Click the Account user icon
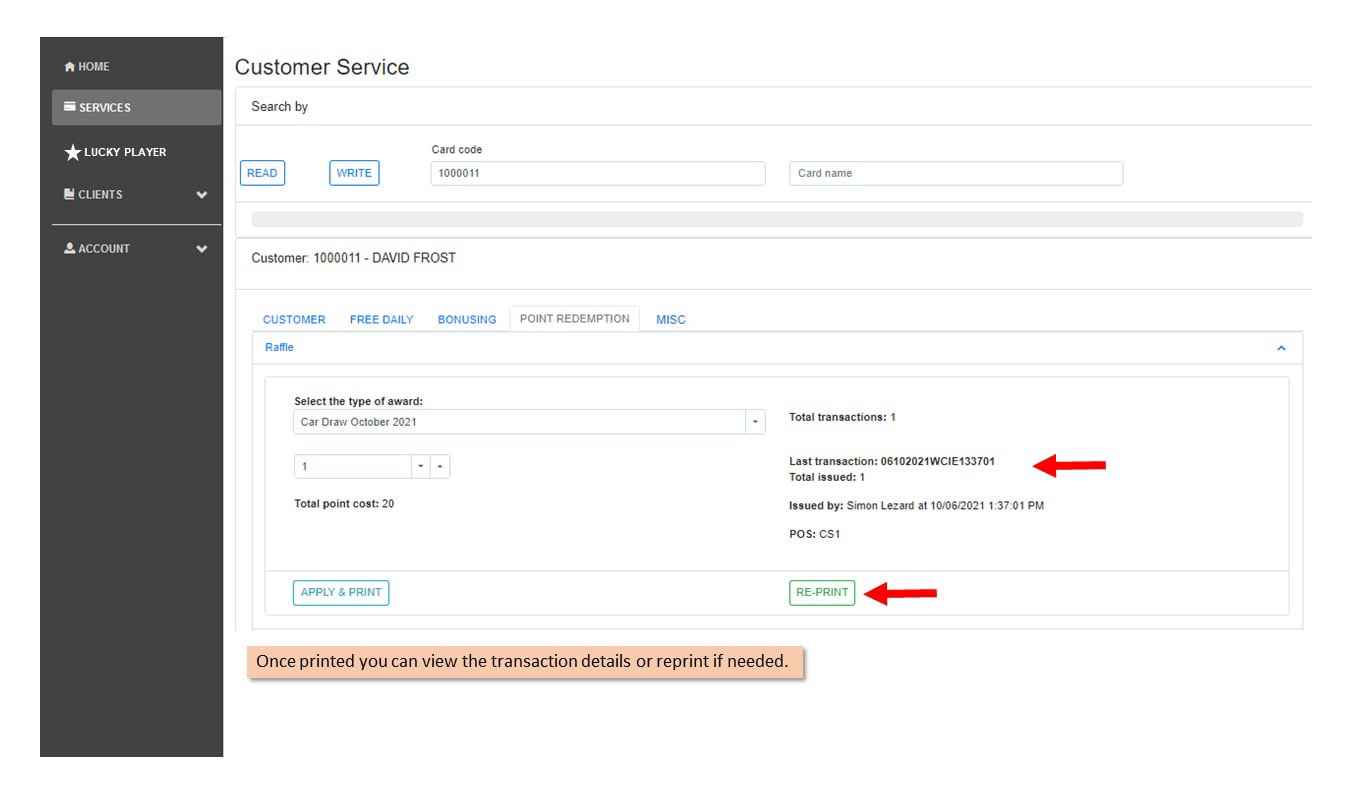This screenshot has width=1361, height=794. (x=69, y=248)
